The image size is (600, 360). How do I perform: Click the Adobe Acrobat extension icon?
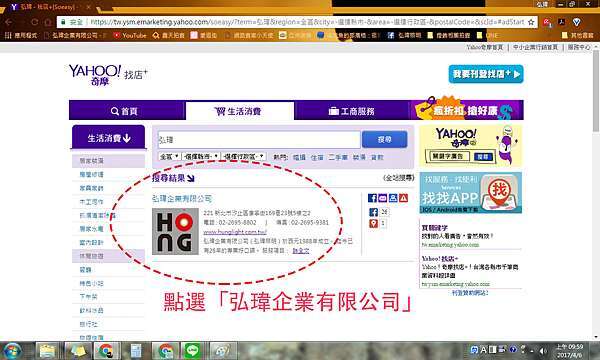point(561,22)
